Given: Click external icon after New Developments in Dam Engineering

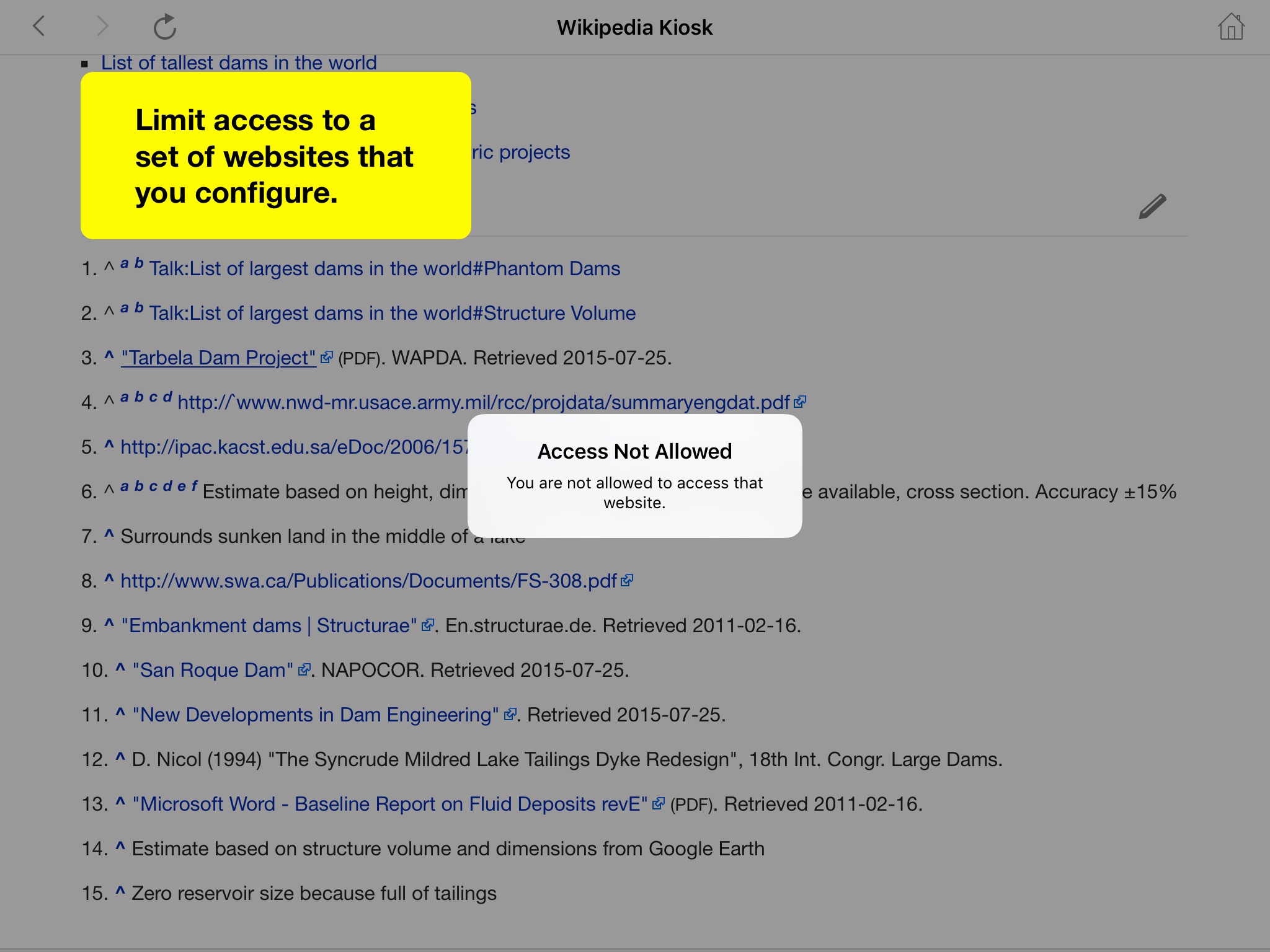Looking at the screenshot, I should (510, 714).
